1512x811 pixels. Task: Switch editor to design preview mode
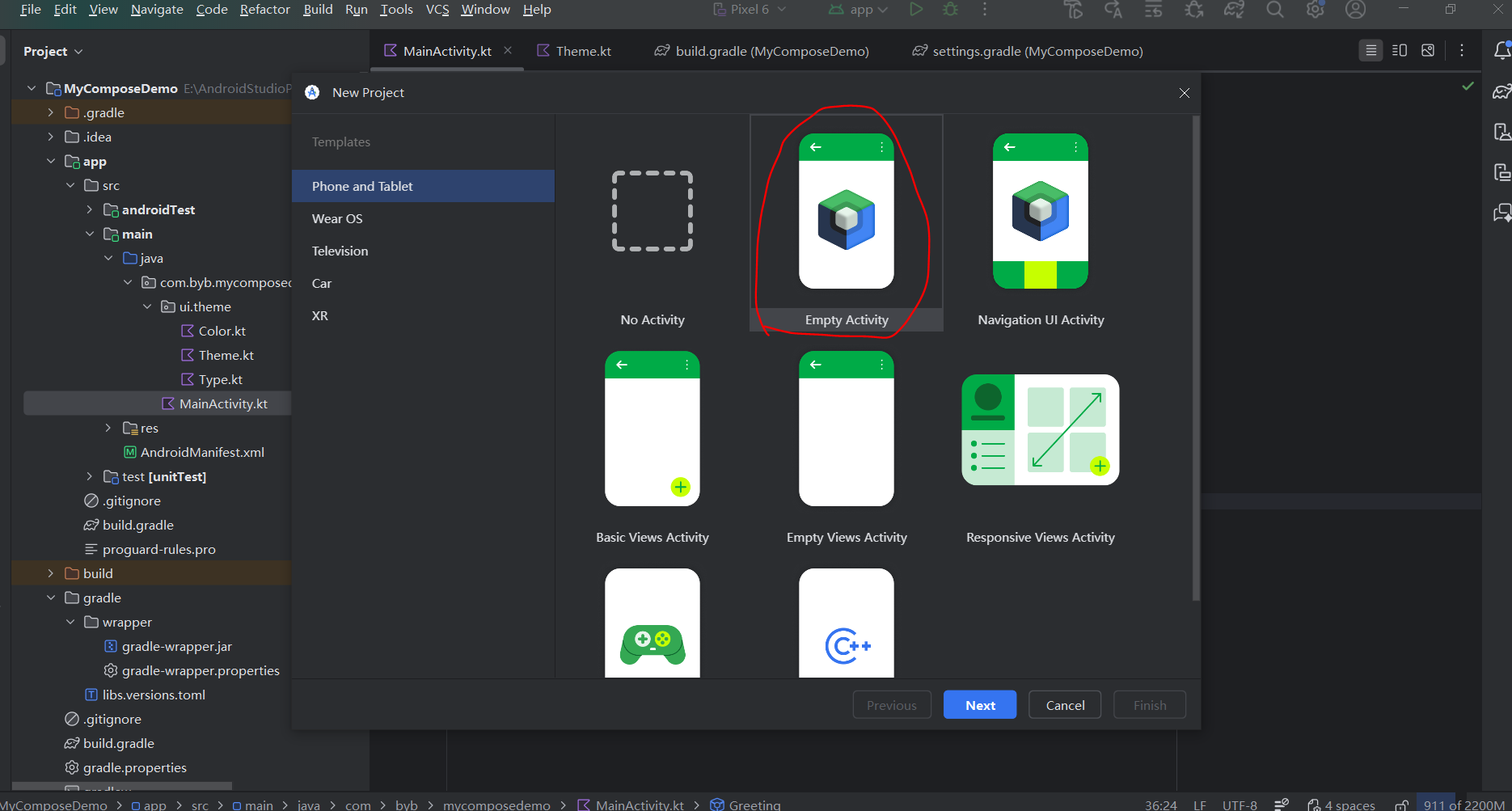1428,51
